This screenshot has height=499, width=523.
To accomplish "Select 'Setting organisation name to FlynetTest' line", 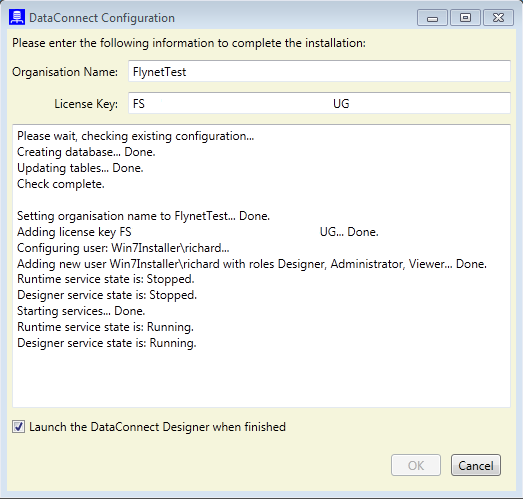I will pos(143,216).
